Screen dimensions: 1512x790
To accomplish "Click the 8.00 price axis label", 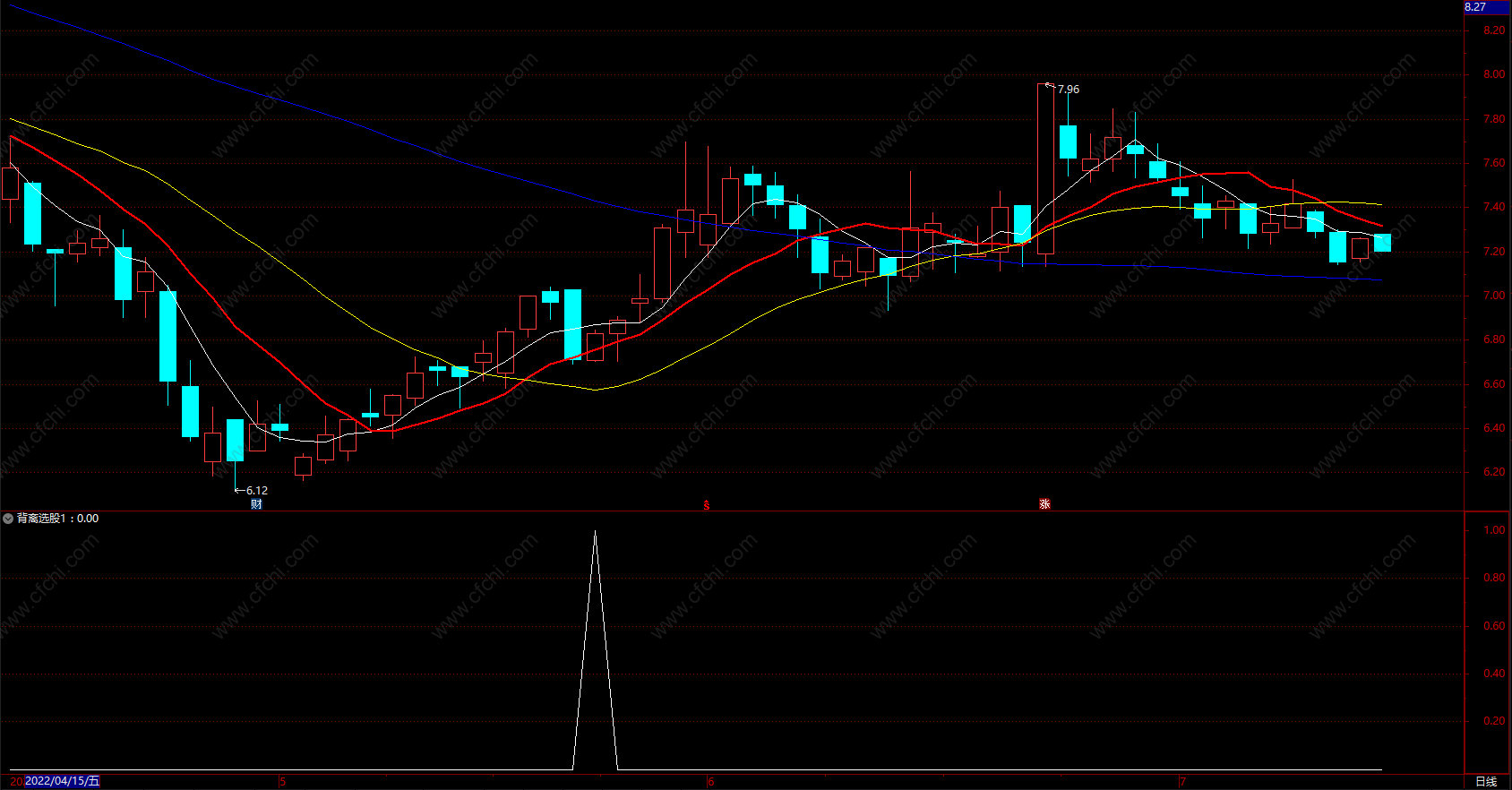I will pyautogui.click(x=1494, y=74).
